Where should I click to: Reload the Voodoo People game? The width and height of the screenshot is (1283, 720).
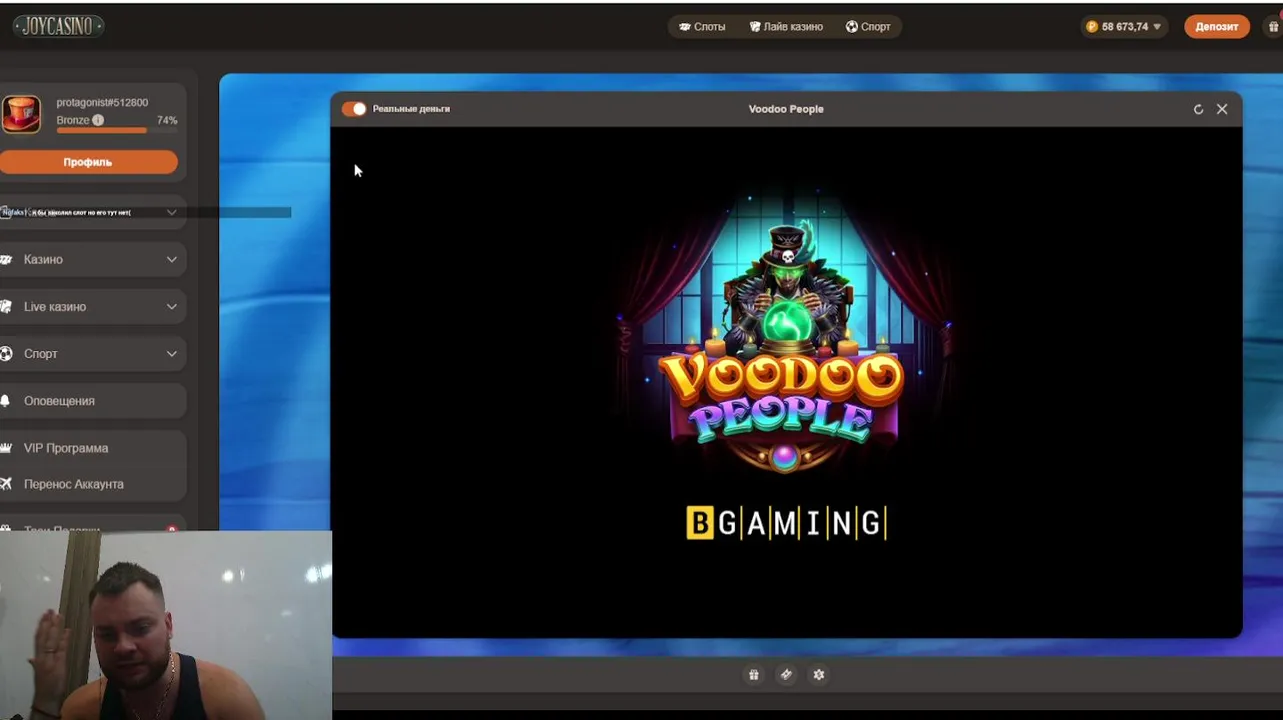pos(1198,109)
